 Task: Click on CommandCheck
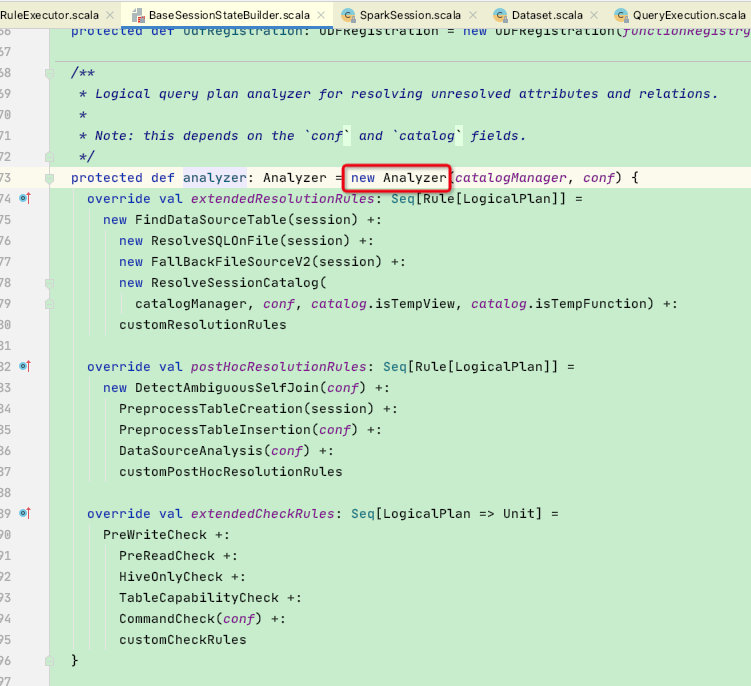pyautogui.click(x=167, y=619)
